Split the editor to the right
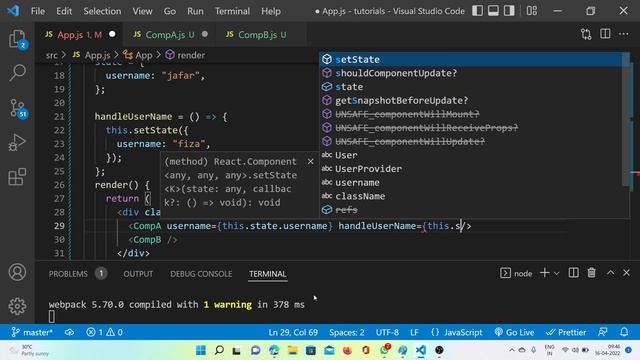 pos(605,34)
